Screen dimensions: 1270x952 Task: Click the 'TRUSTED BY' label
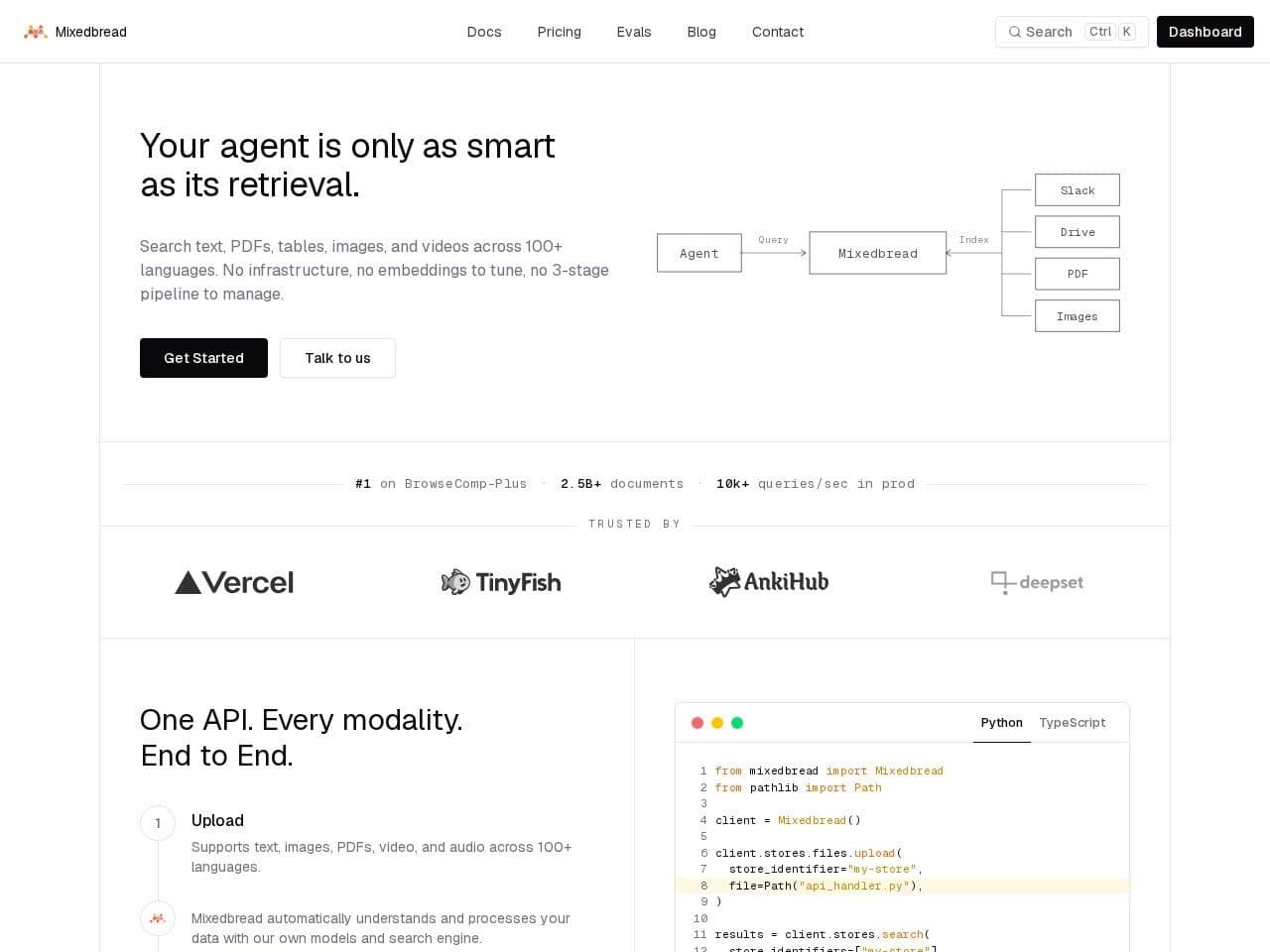tap(635, 524)
